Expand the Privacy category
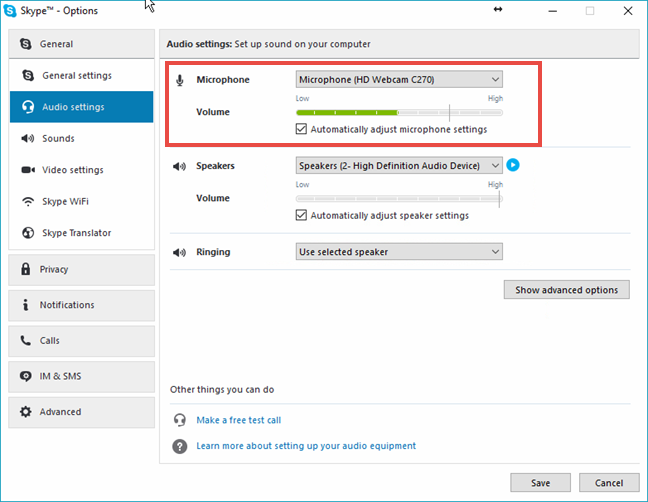 [x=81, y=269]
